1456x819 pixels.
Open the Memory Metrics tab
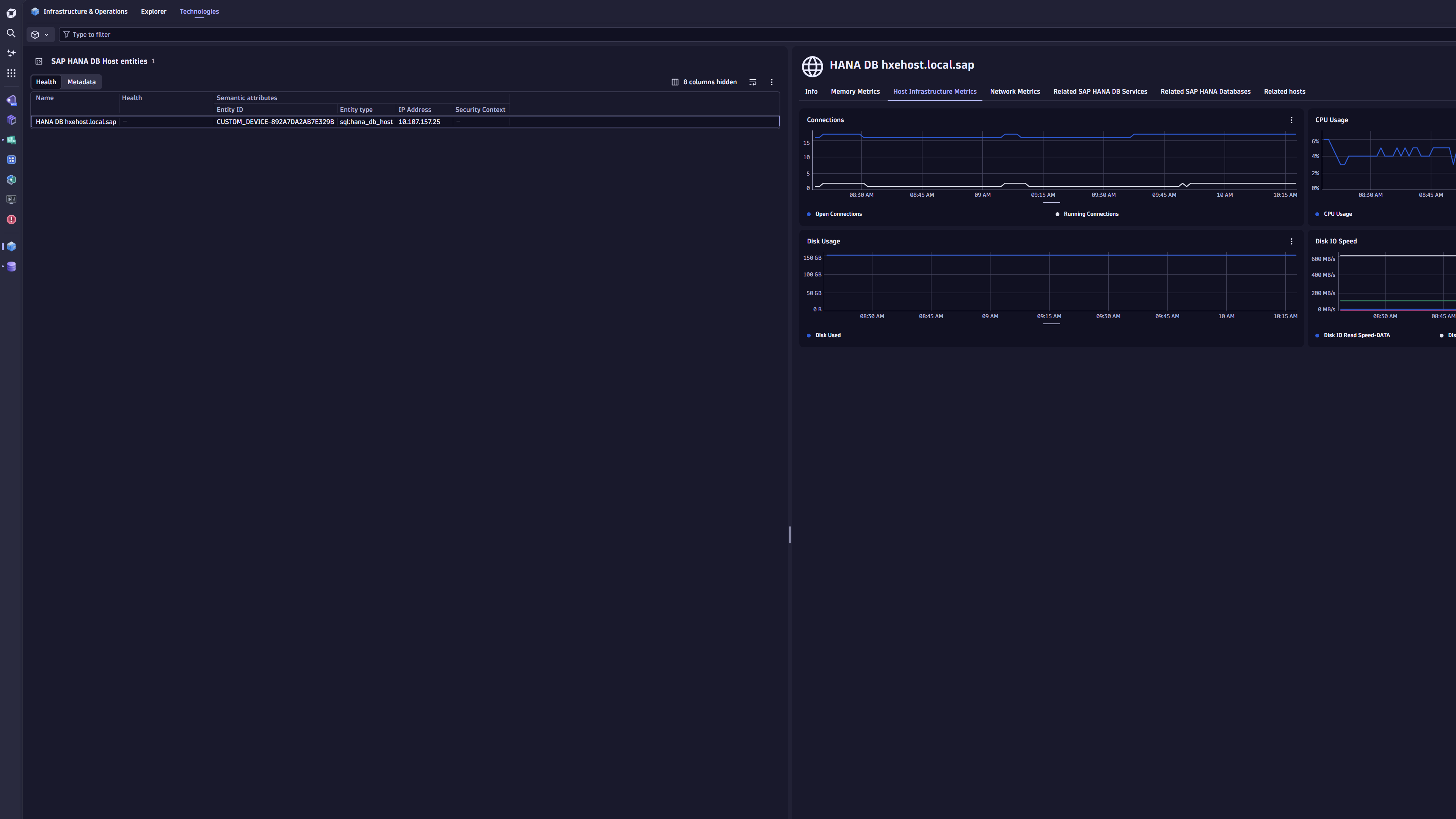[855, 91]
